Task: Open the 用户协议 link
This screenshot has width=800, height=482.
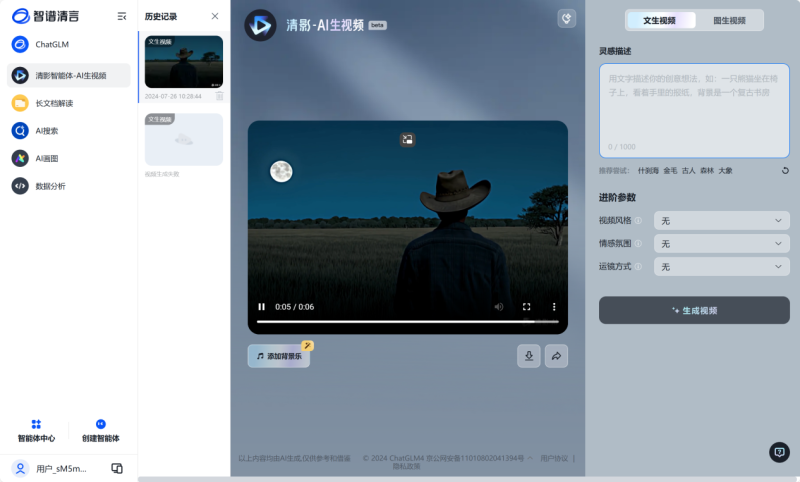Action: tap(554, 458)
